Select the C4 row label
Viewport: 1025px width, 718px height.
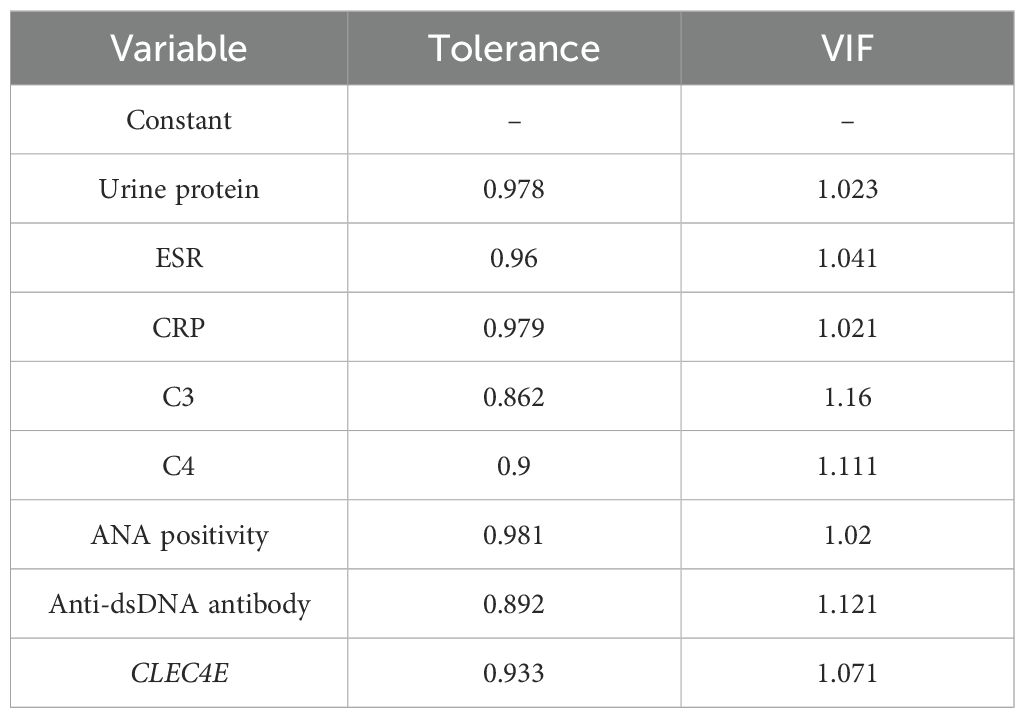[179, 465]
